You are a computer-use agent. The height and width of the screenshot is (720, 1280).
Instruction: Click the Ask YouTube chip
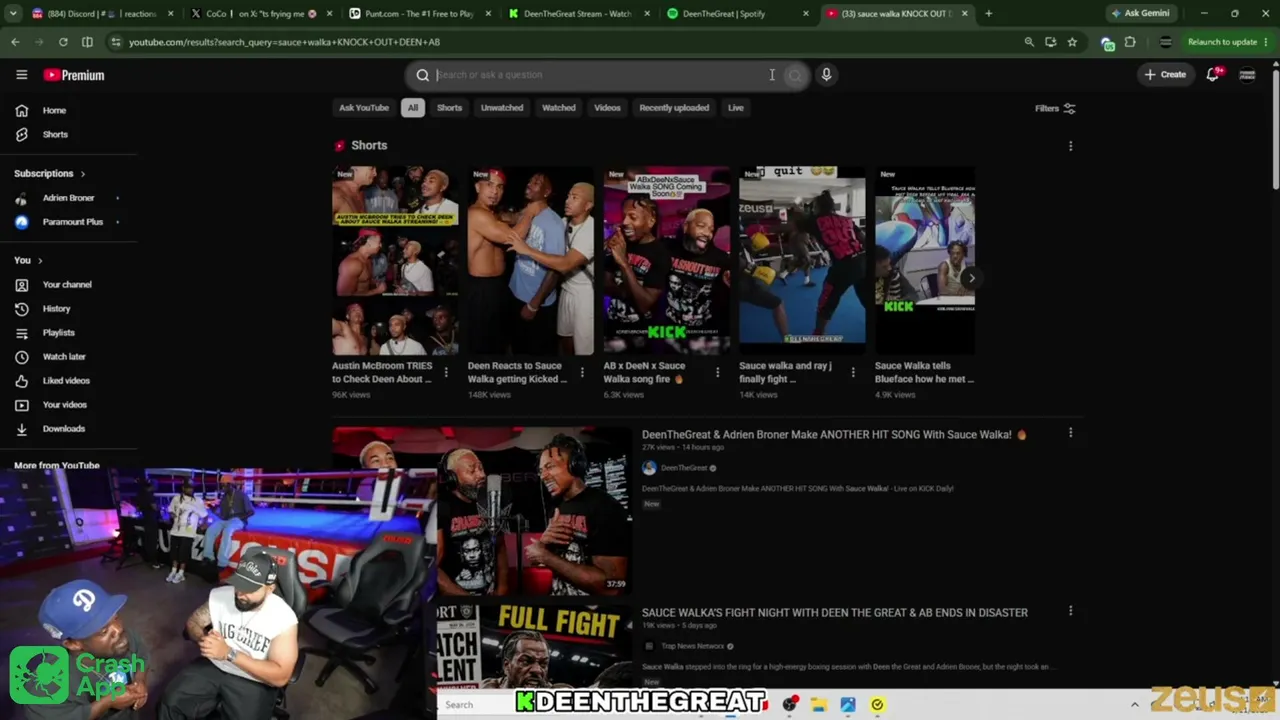click(x=364, y=108)
